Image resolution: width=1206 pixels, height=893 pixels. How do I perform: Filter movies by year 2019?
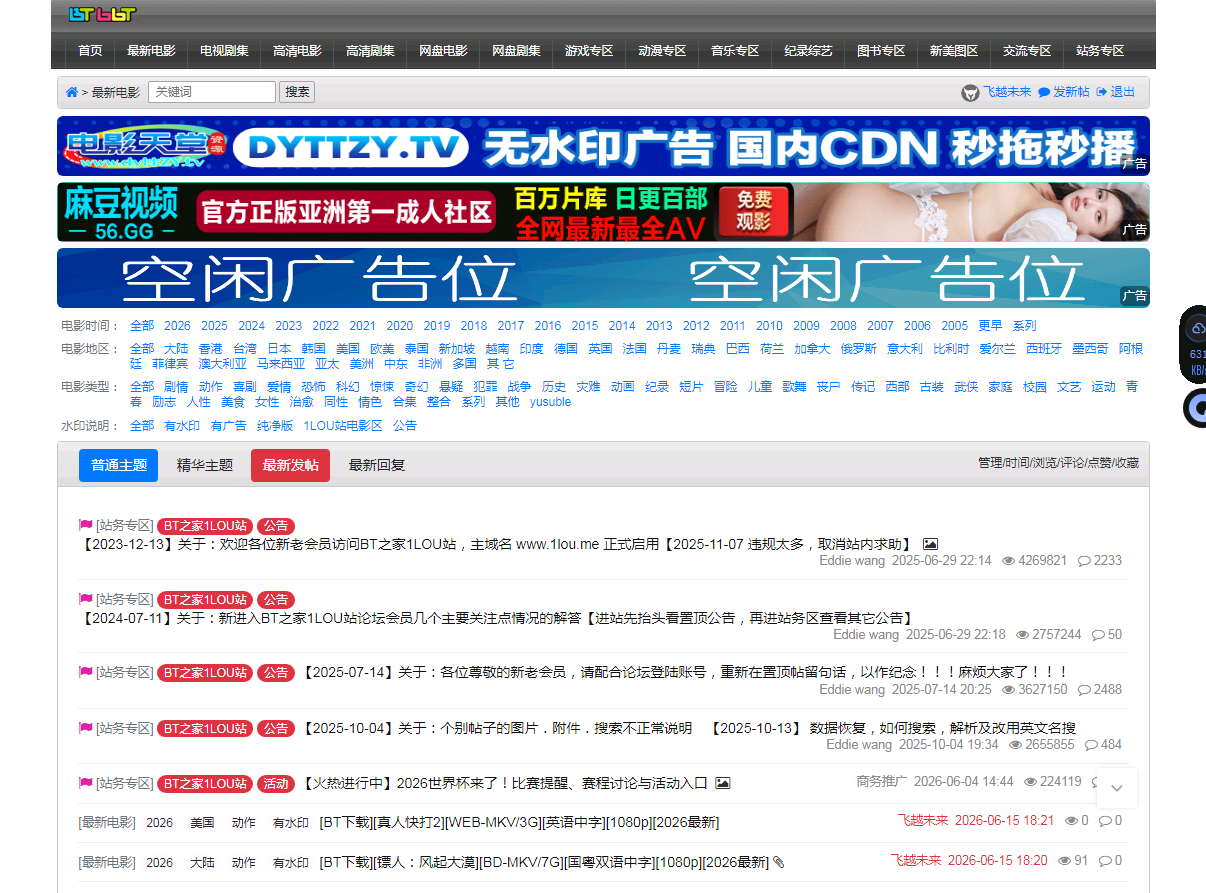(437, 326)
